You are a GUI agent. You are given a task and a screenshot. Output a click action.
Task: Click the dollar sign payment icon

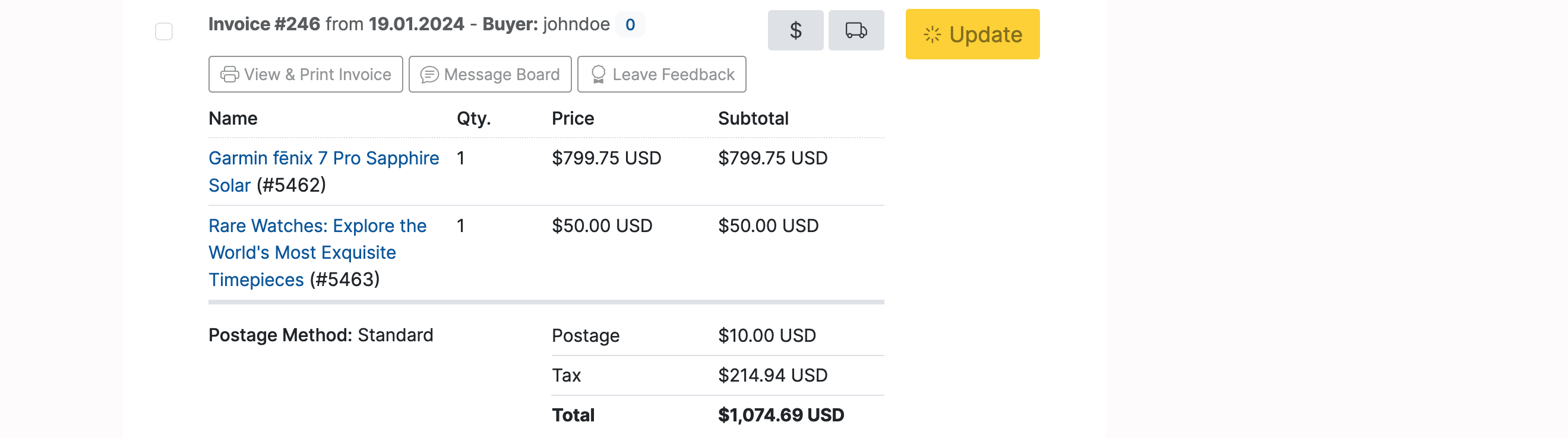[x=795, y=30]
